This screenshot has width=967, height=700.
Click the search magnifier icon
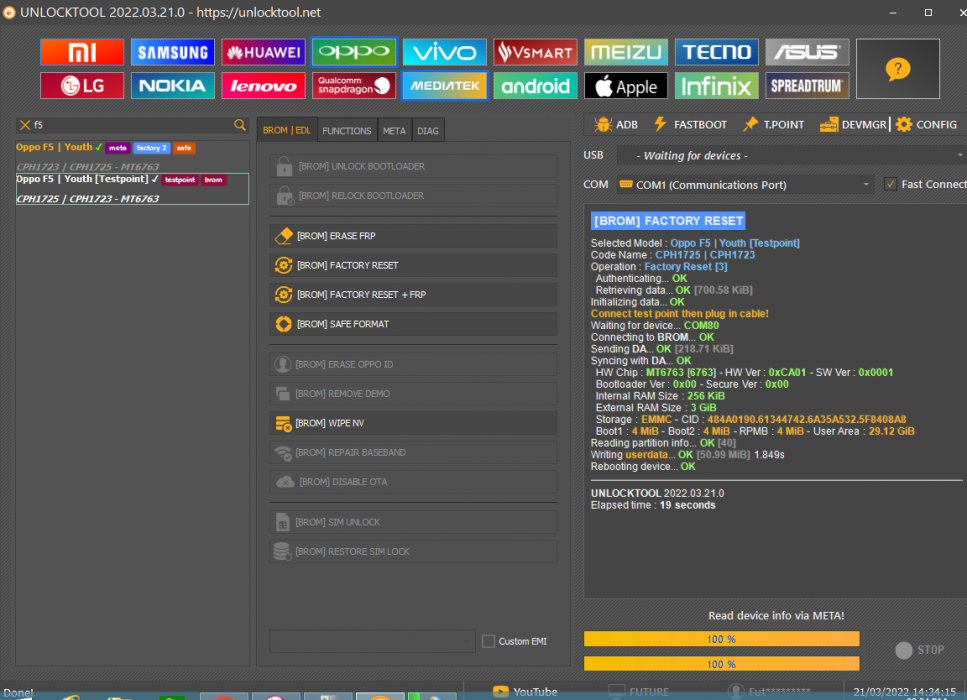click(240, 125)
